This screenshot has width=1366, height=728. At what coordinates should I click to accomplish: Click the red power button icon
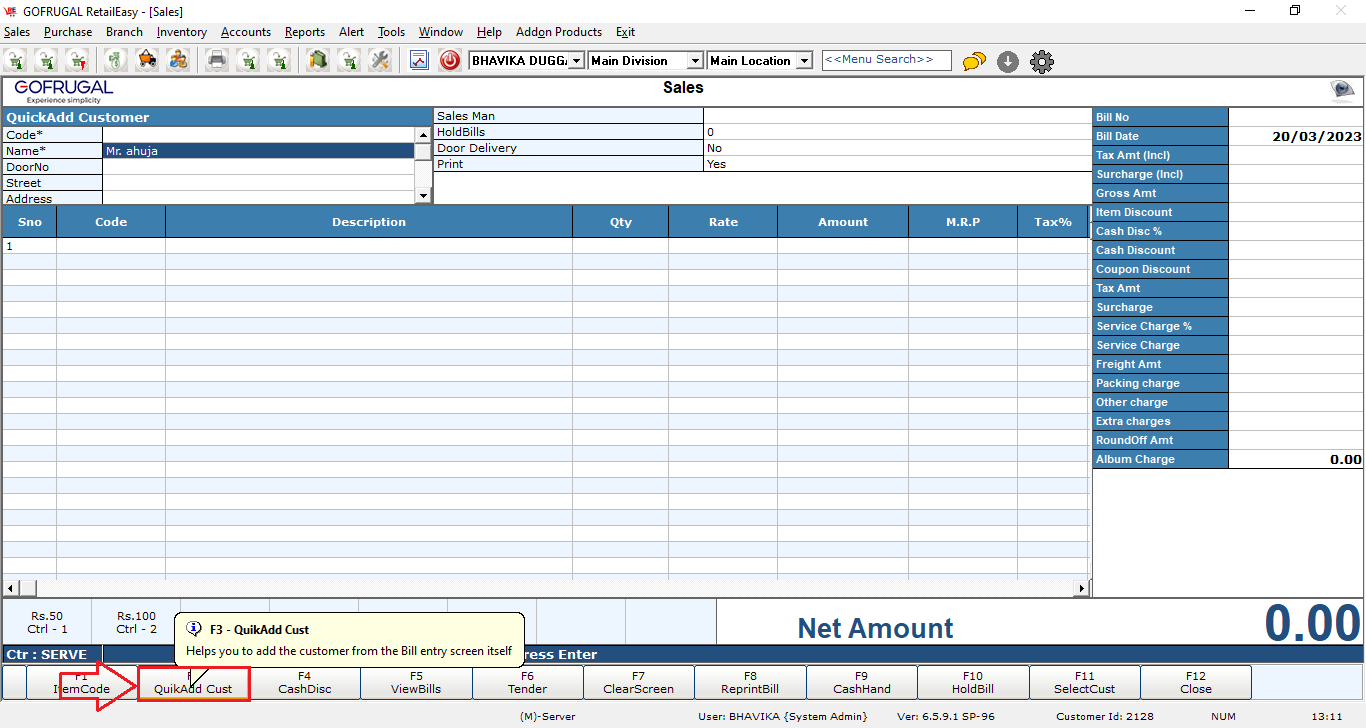pyautogui.click(x=450, y=61)
